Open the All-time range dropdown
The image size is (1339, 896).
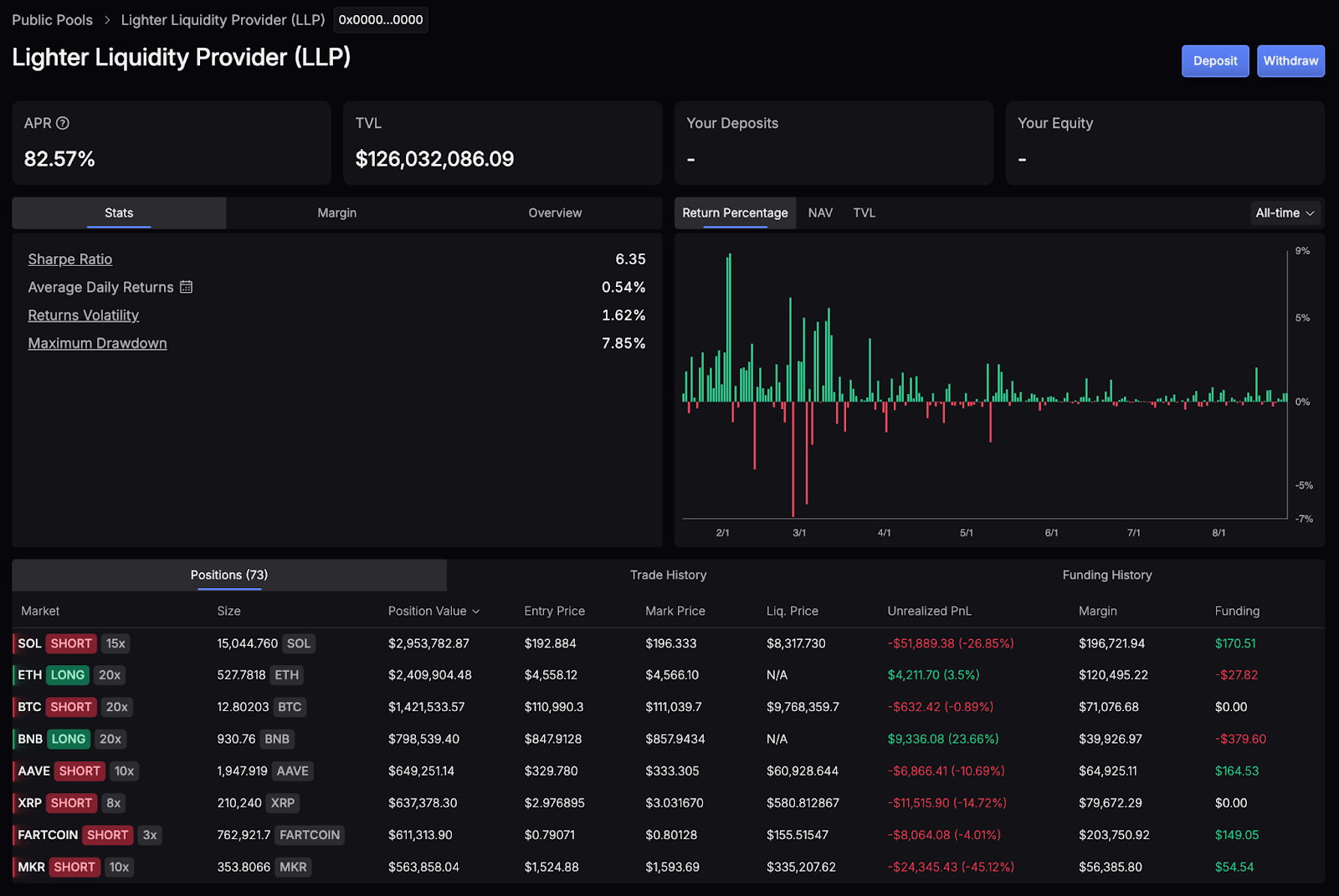pos(1285,213)
